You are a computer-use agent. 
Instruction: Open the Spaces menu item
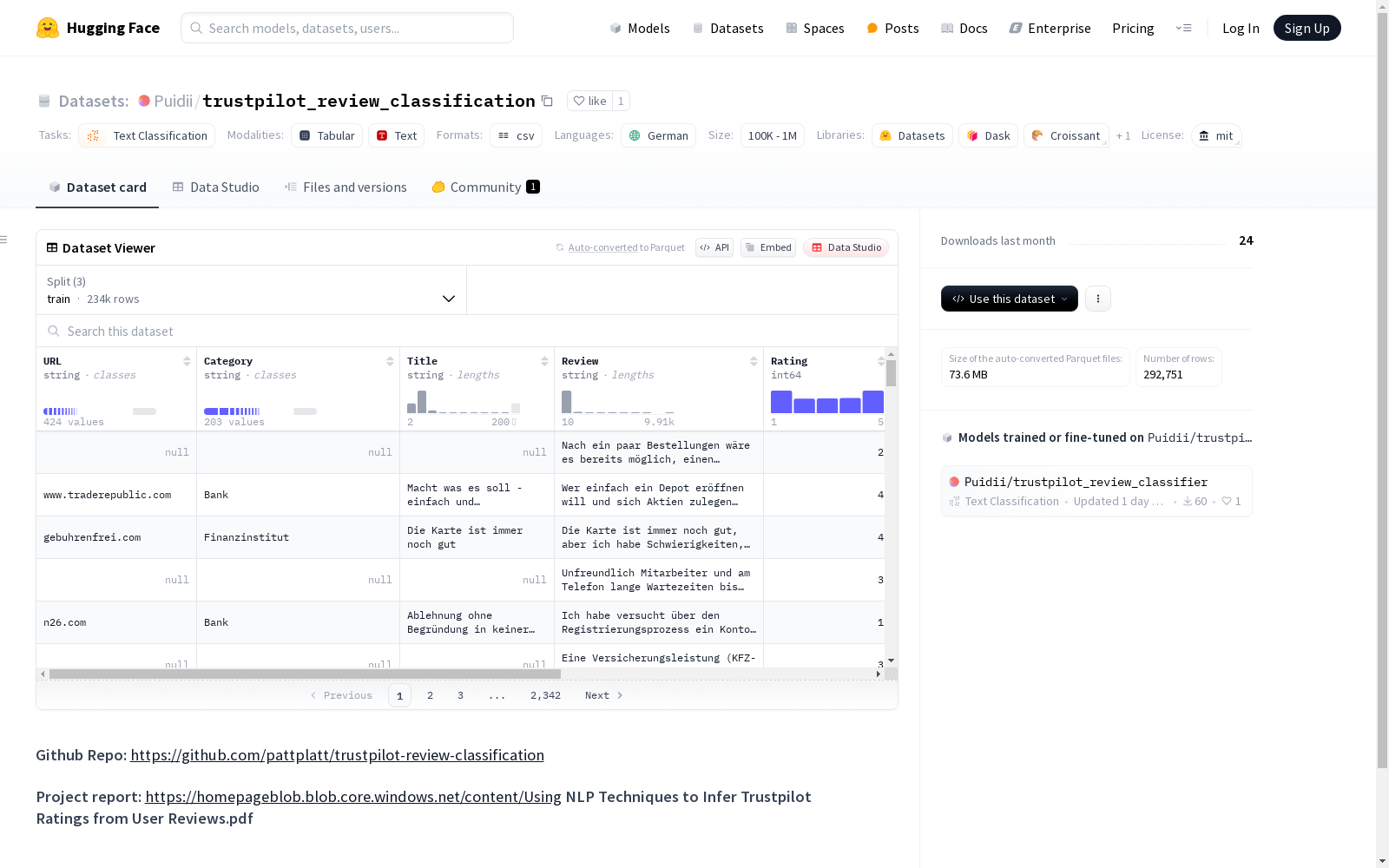click(814, 28)
